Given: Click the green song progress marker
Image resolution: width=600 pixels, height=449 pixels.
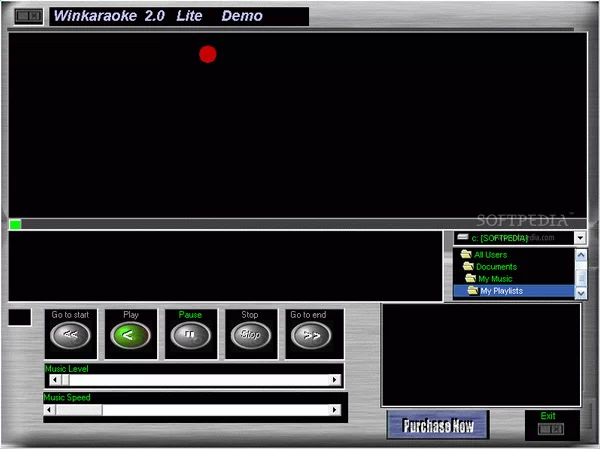Looking at the screenshot, I should 15,224.
